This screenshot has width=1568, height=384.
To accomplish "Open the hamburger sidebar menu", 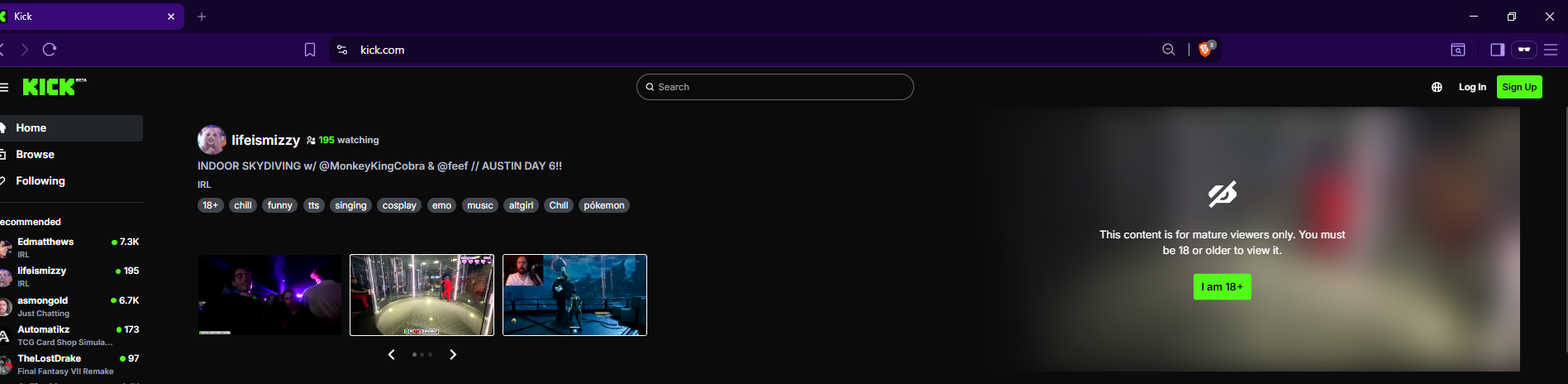I will (x=4, y=87).
